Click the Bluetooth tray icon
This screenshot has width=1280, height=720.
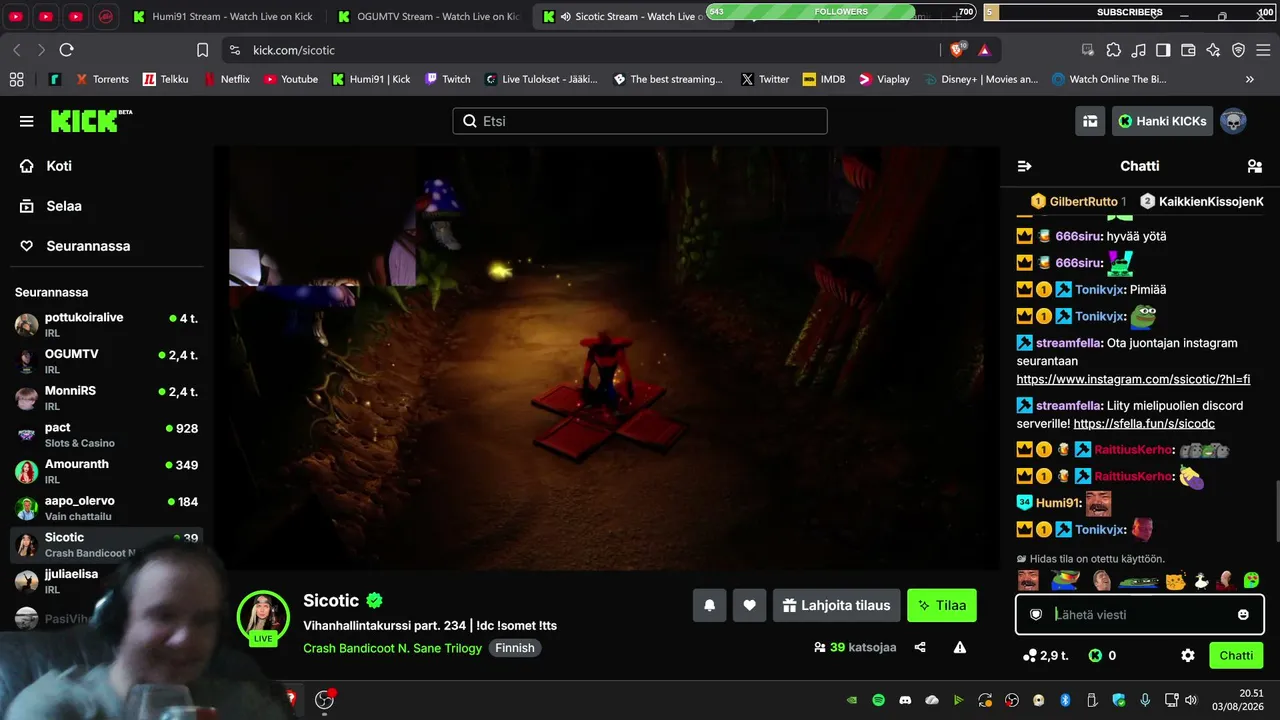pos(1065,700)
